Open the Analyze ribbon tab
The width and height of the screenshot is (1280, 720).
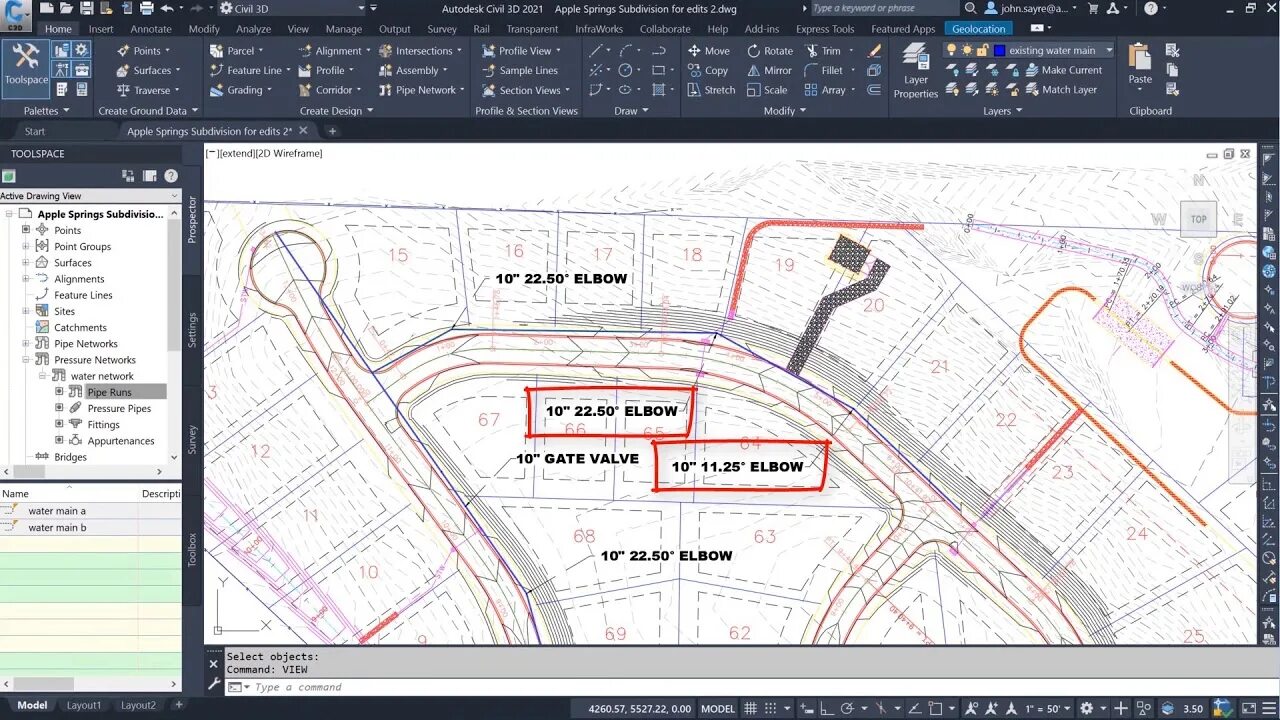(x=253, y=29)
